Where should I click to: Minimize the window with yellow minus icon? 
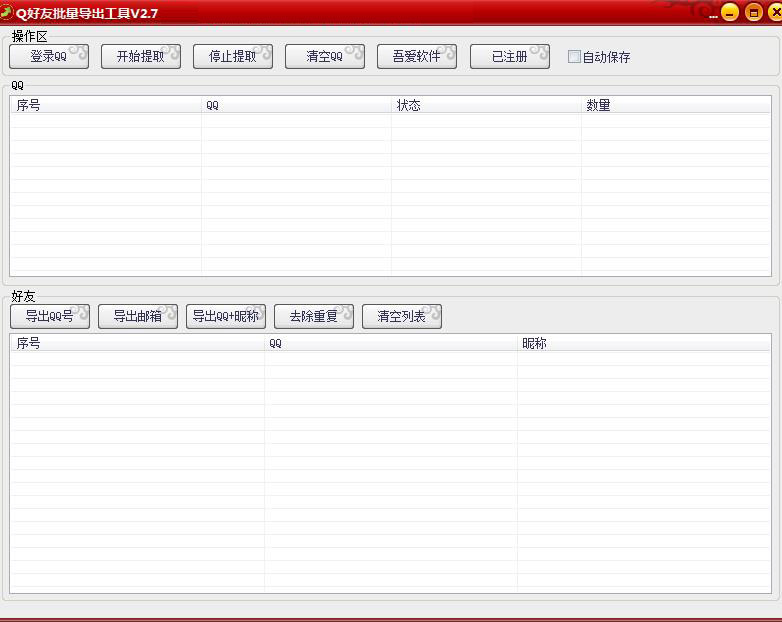(x=730, y=12)
